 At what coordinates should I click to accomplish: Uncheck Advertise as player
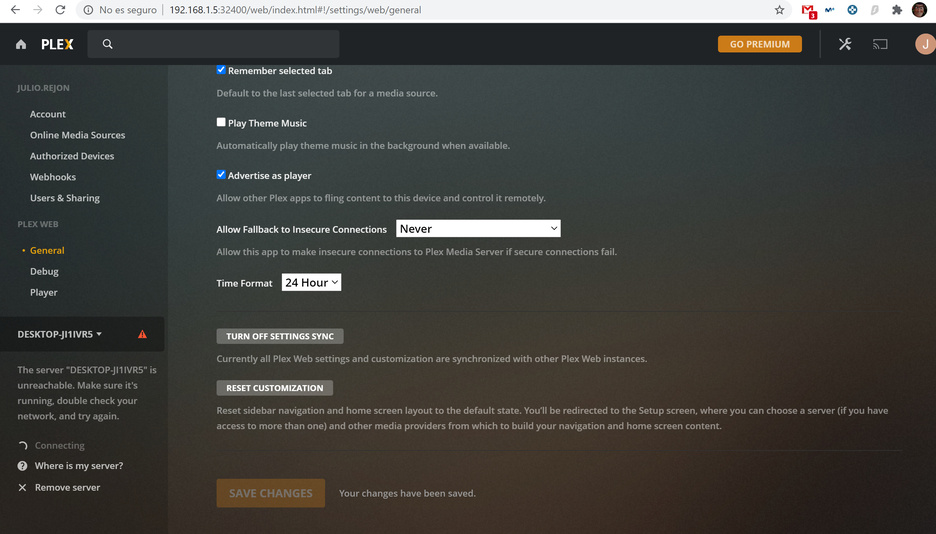click(221, 175)
